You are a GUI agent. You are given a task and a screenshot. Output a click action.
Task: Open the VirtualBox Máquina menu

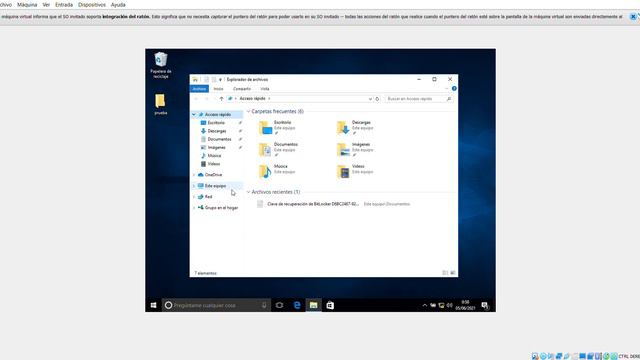[27, 5]
